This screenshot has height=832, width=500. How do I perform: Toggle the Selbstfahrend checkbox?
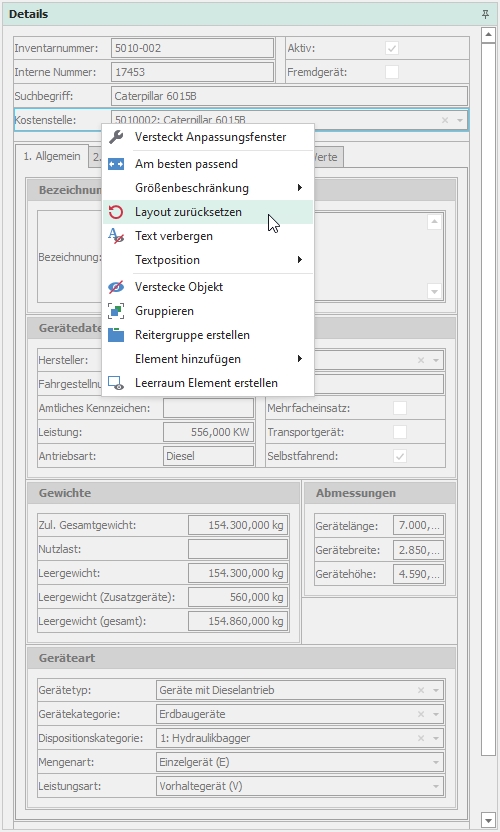tap(400, 456)
